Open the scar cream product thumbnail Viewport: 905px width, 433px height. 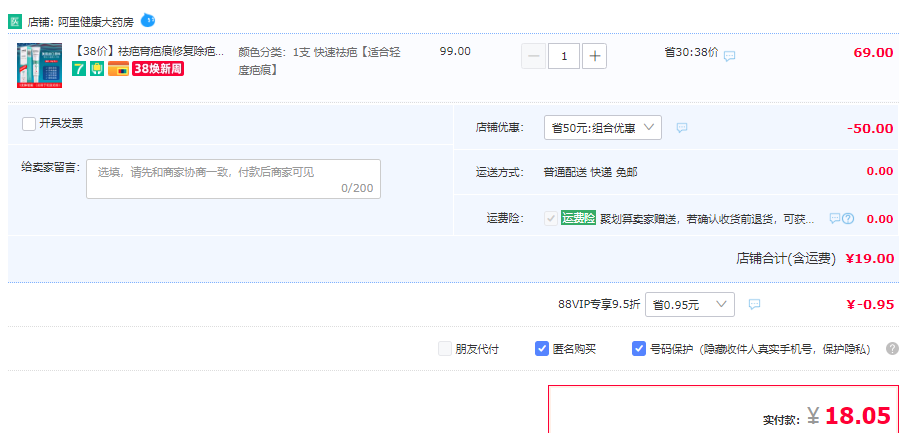tap(39, 65)
